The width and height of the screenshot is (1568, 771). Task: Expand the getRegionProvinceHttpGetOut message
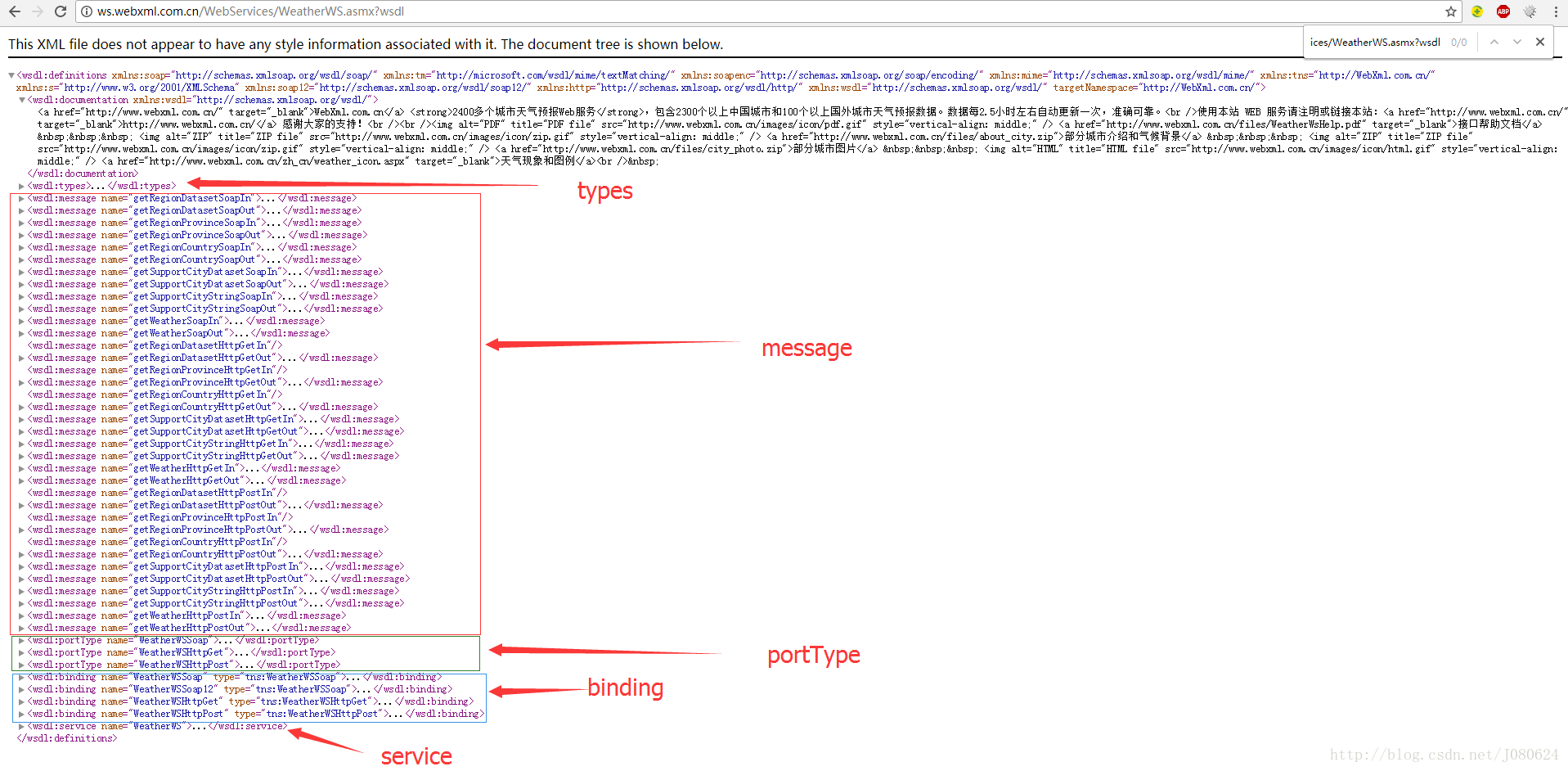(22, 382)
